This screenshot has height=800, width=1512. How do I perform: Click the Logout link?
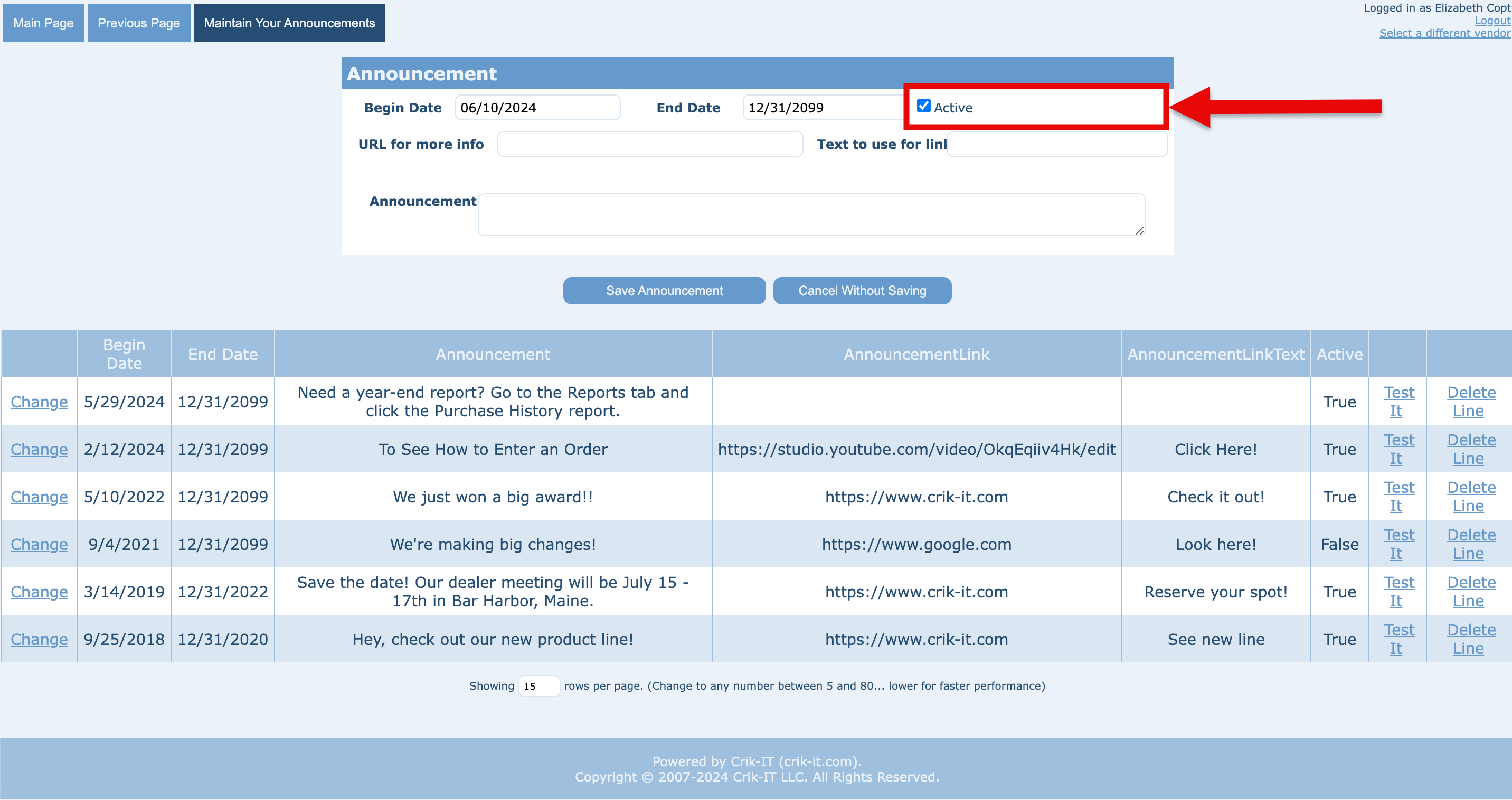click(x=1491, y=21)
